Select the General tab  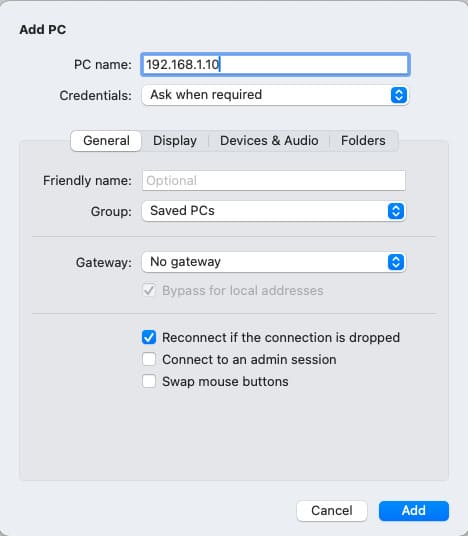(x=106, y=141)
